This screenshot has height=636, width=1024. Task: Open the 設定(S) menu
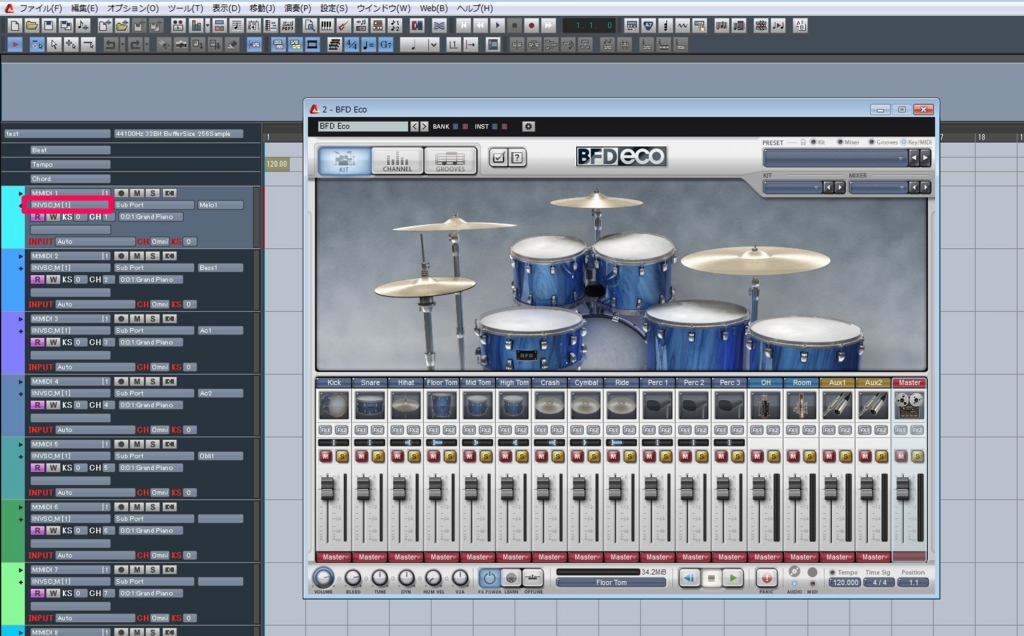[x=334, y=8]
